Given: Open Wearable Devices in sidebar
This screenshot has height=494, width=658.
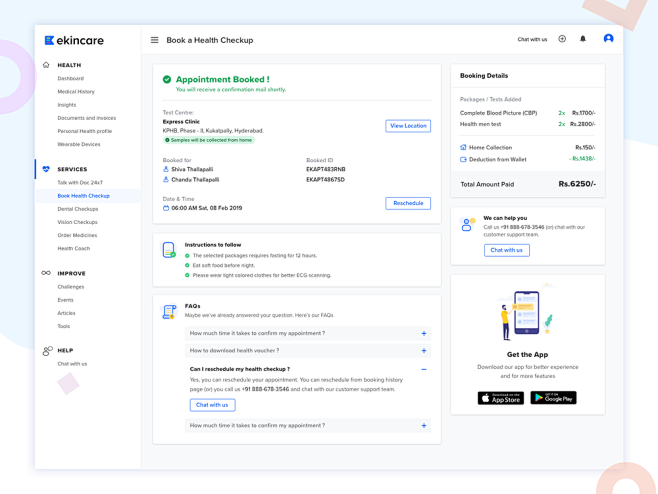Looking at the screenshot, I should click(79, 144).
